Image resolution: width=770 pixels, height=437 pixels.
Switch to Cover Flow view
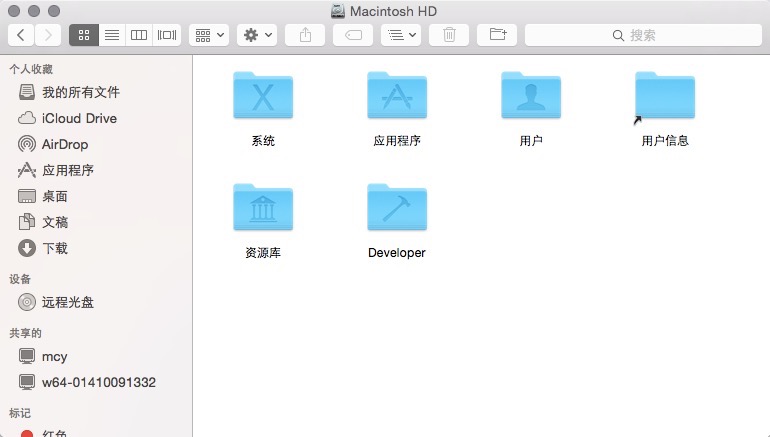point(167,35)
